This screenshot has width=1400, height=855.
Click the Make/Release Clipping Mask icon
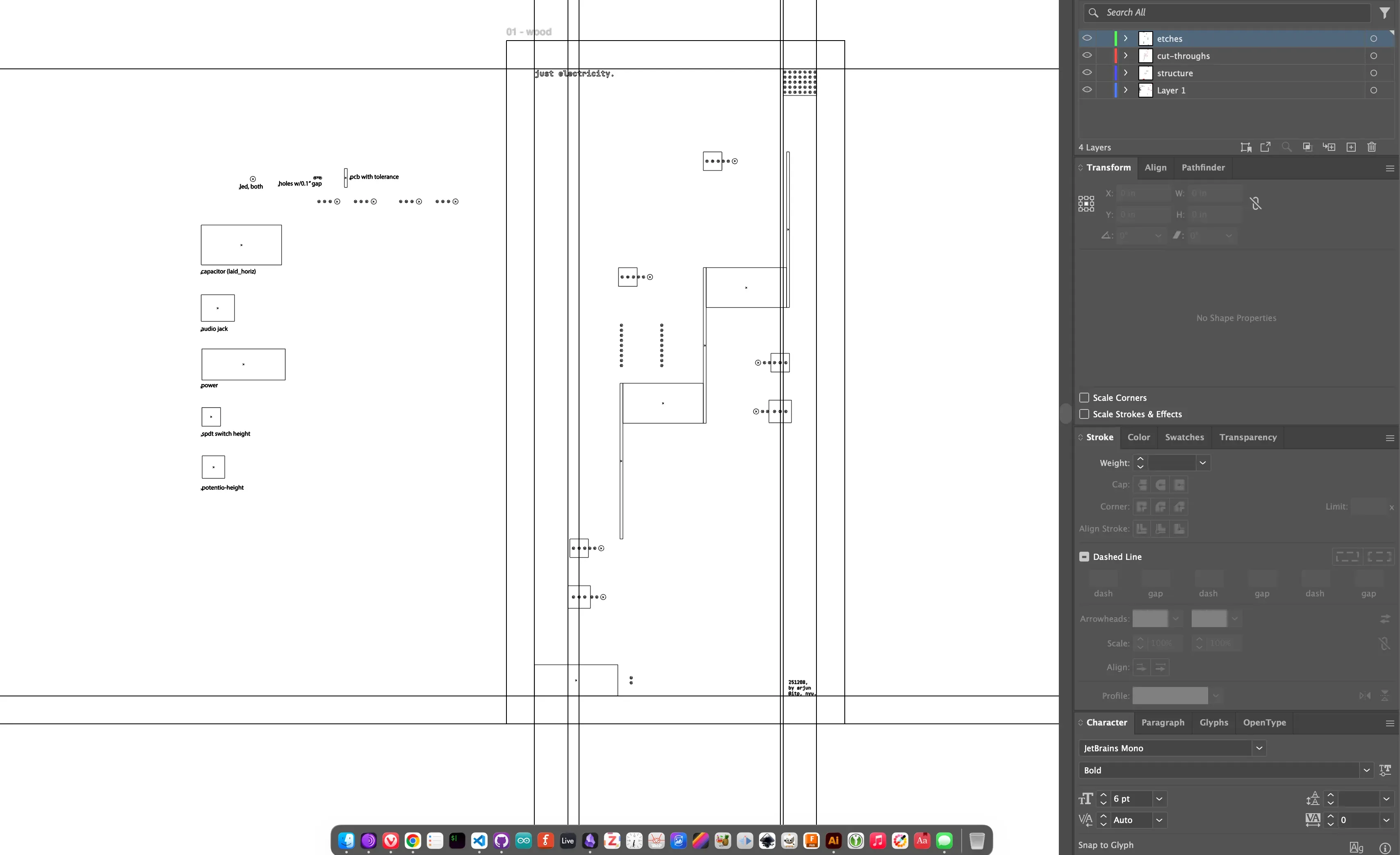(1307, 147)
